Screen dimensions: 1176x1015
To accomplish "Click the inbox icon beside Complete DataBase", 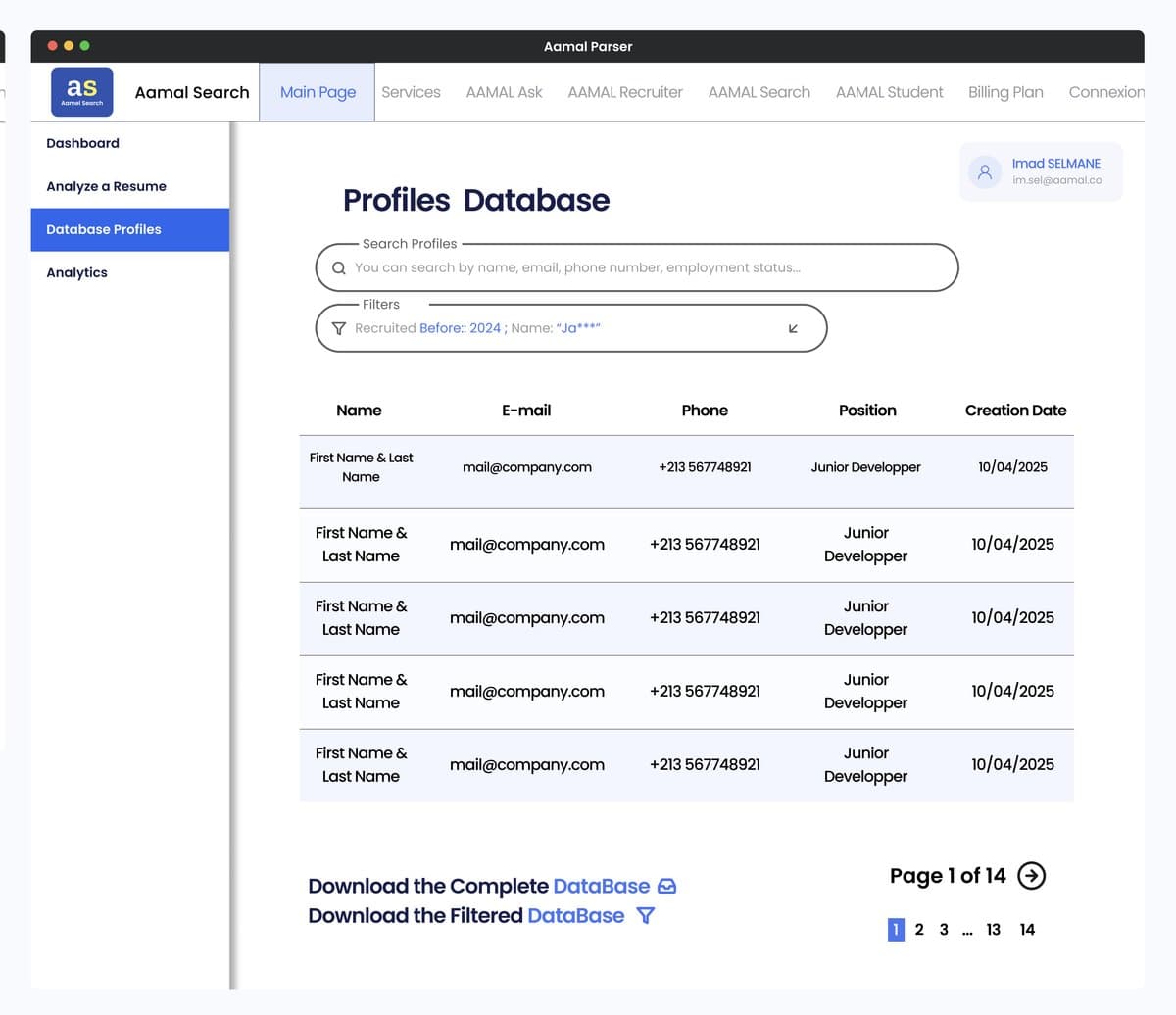I will (x=667, y=887).
